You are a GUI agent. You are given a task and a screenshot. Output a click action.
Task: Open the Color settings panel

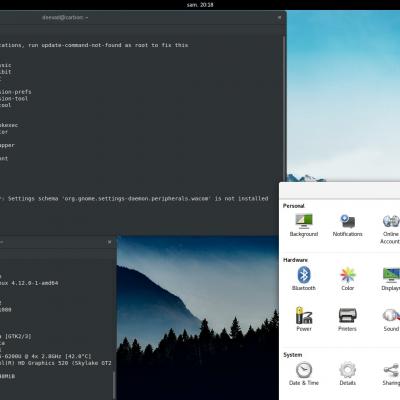tap(347, 278)
